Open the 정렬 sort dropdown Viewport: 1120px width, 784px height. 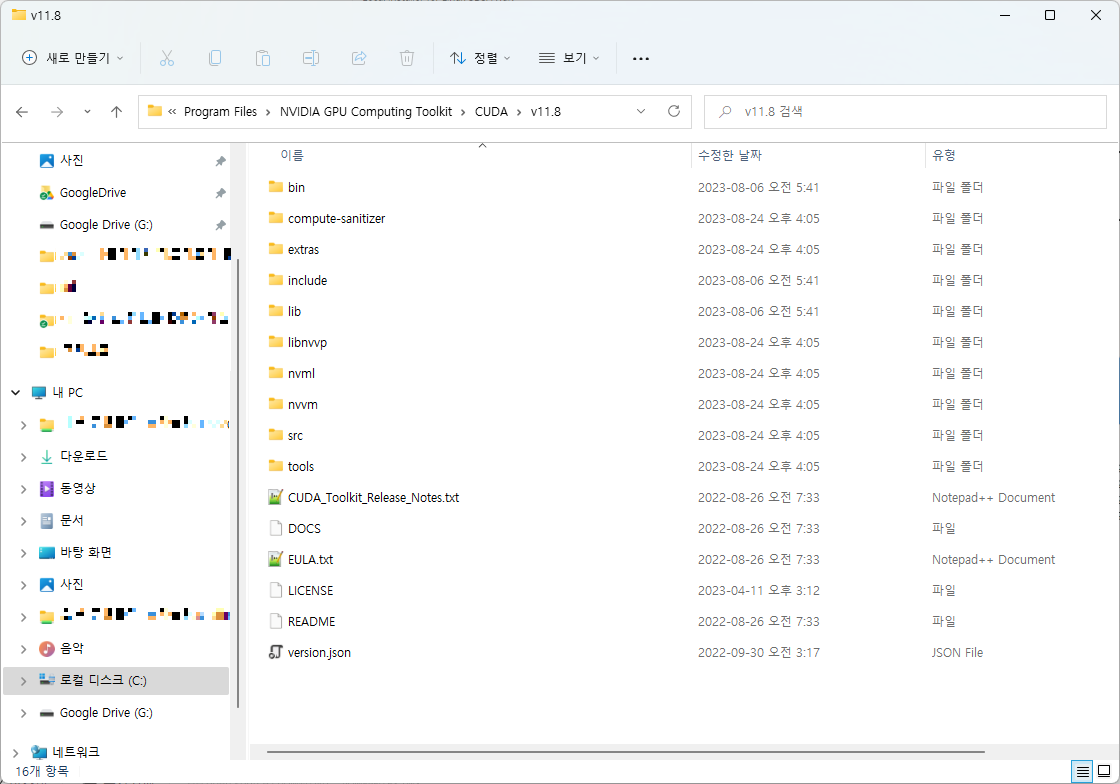(x=480, y=59)
